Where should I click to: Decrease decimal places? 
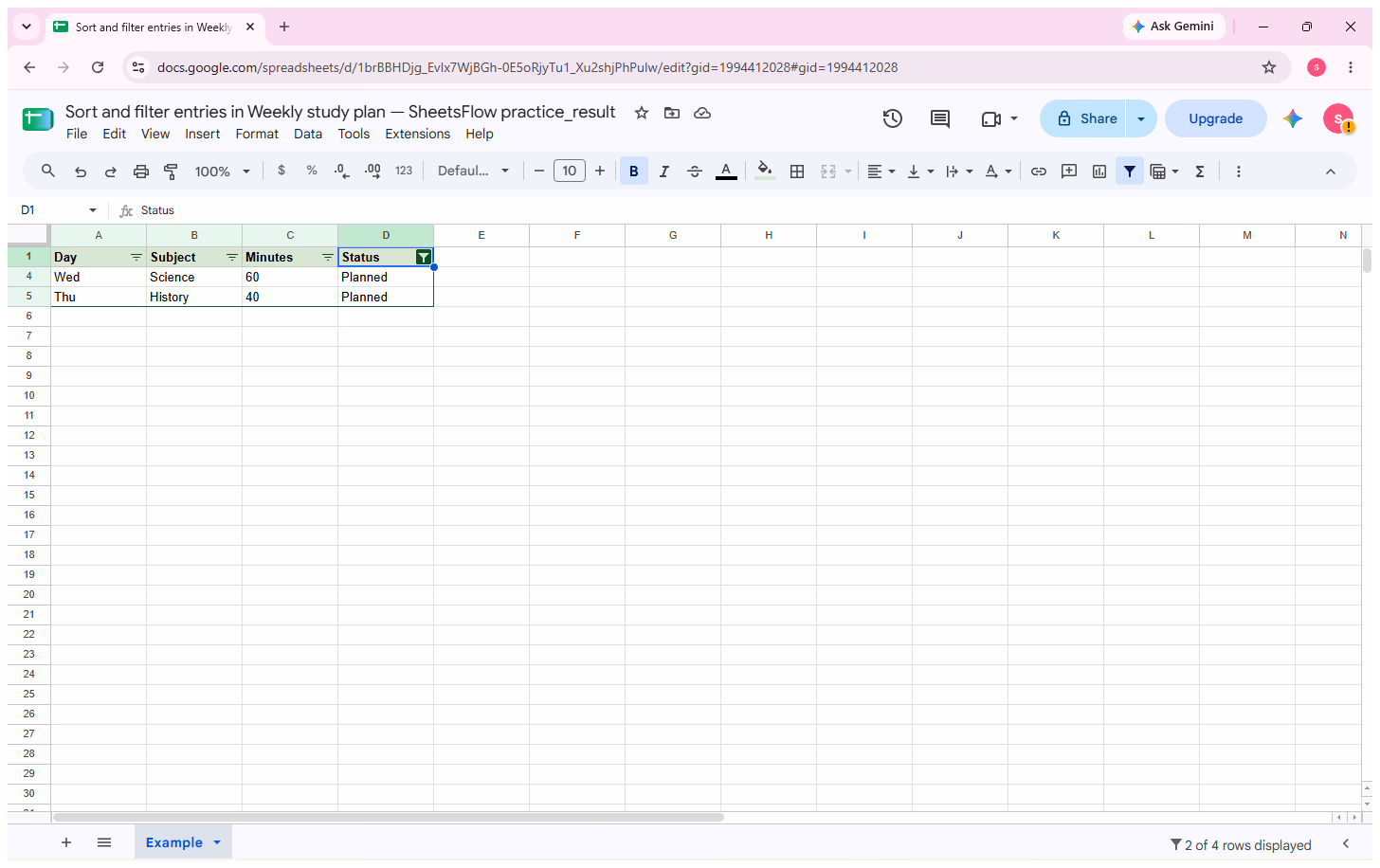[341, 171]
